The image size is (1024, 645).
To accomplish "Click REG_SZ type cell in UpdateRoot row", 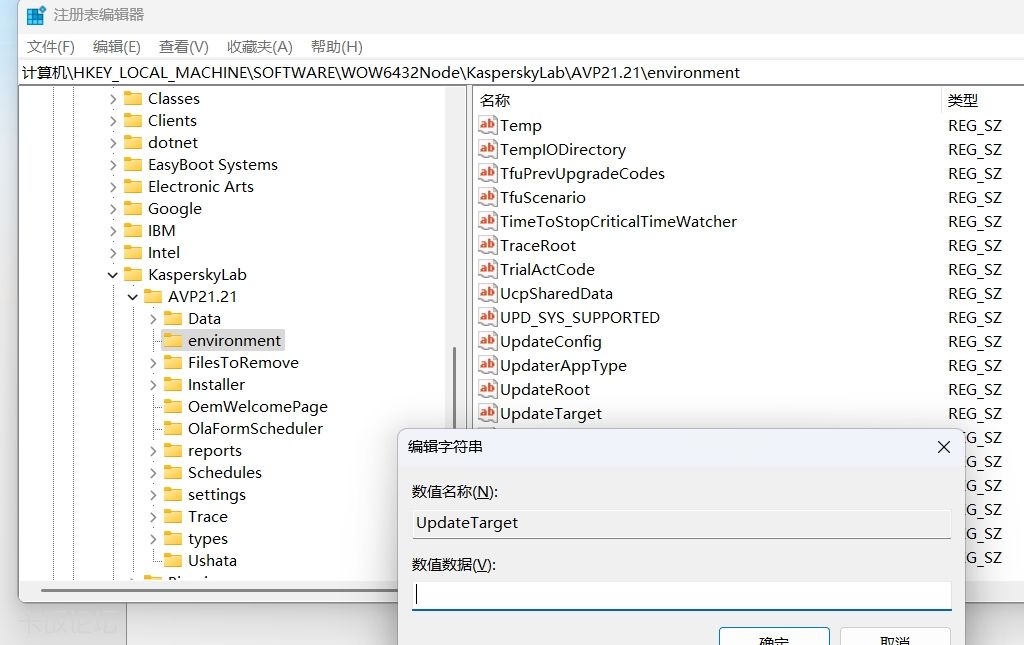I will pos(974,390).
